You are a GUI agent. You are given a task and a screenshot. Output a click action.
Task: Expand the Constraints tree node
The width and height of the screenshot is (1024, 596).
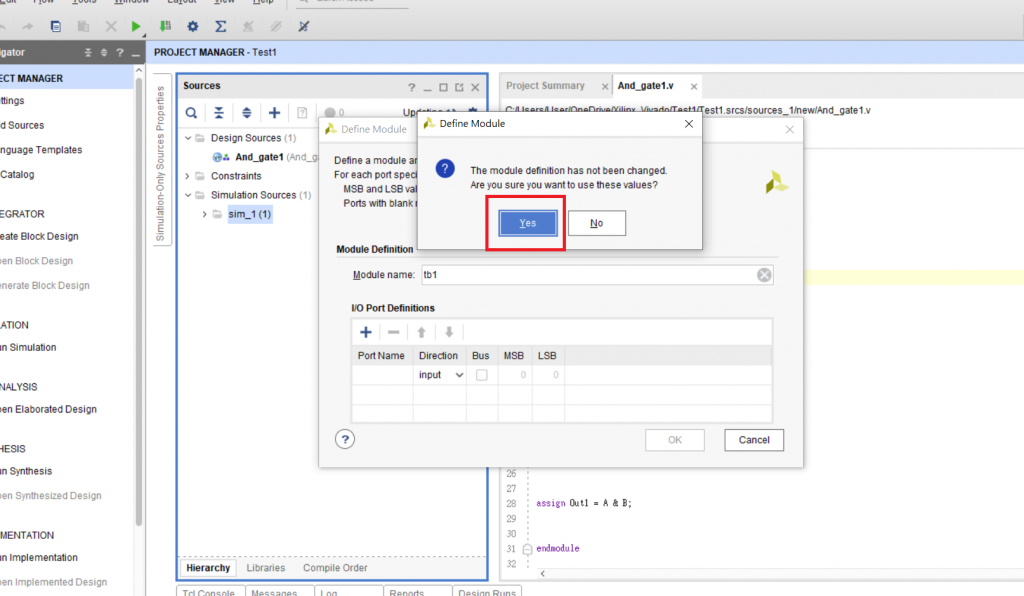188,176
